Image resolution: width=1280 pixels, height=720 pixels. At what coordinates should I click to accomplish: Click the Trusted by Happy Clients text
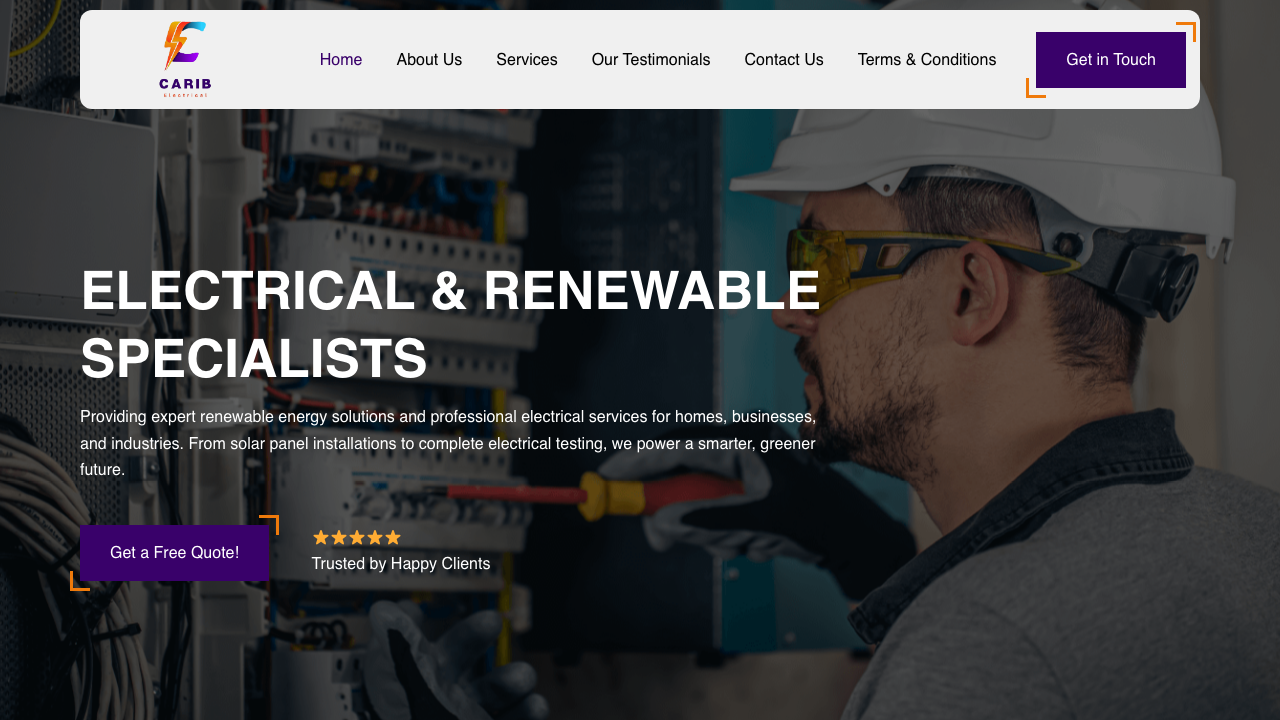[x=401, y=563]
